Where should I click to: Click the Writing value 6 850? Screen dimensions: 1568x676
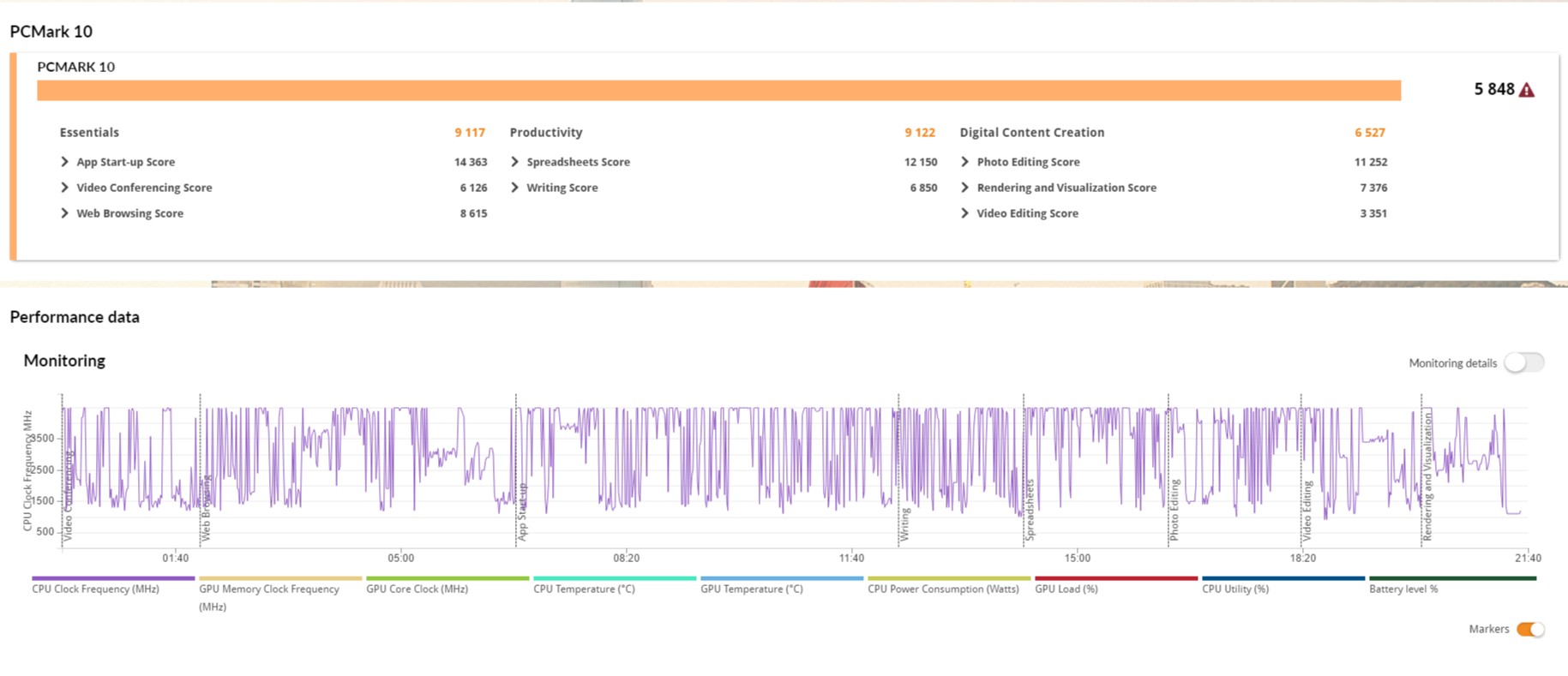(923, 188)
